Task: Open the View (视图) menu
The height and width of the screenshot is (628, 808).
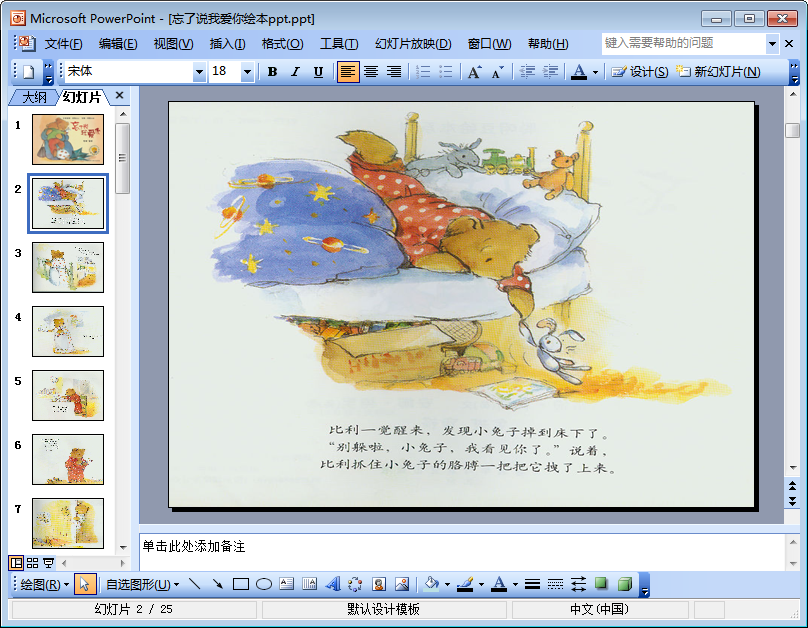Action: point(174,44)
